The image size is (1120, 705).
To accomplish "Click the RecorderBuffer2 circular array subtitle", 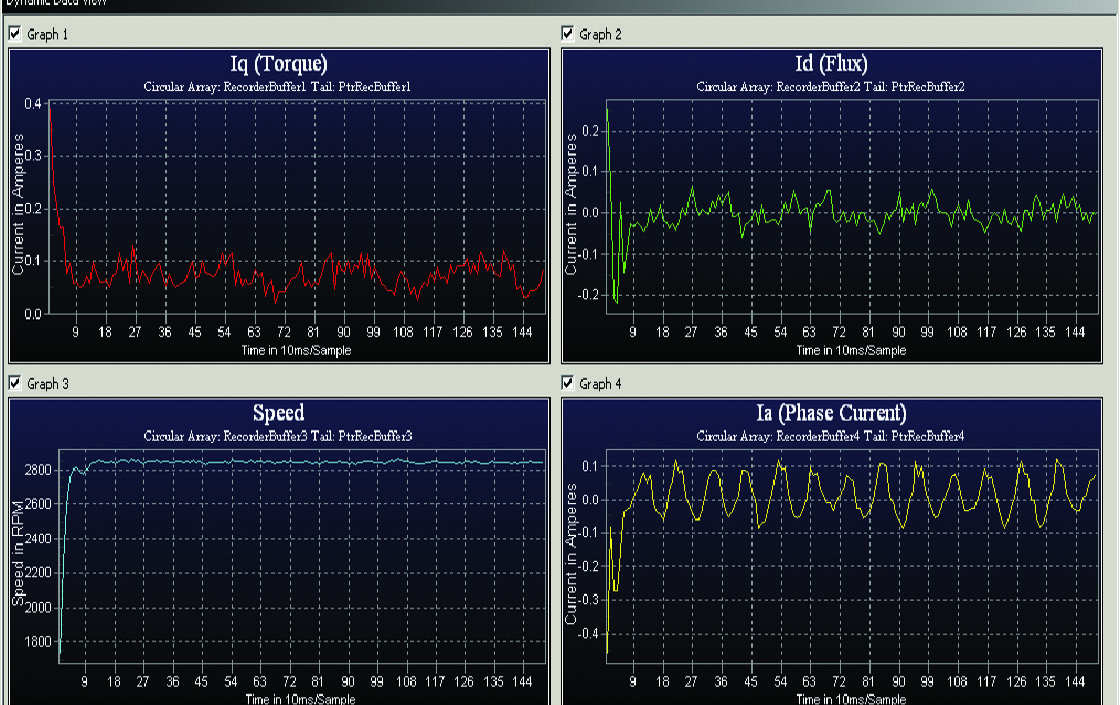I will [x=831, y=88].
